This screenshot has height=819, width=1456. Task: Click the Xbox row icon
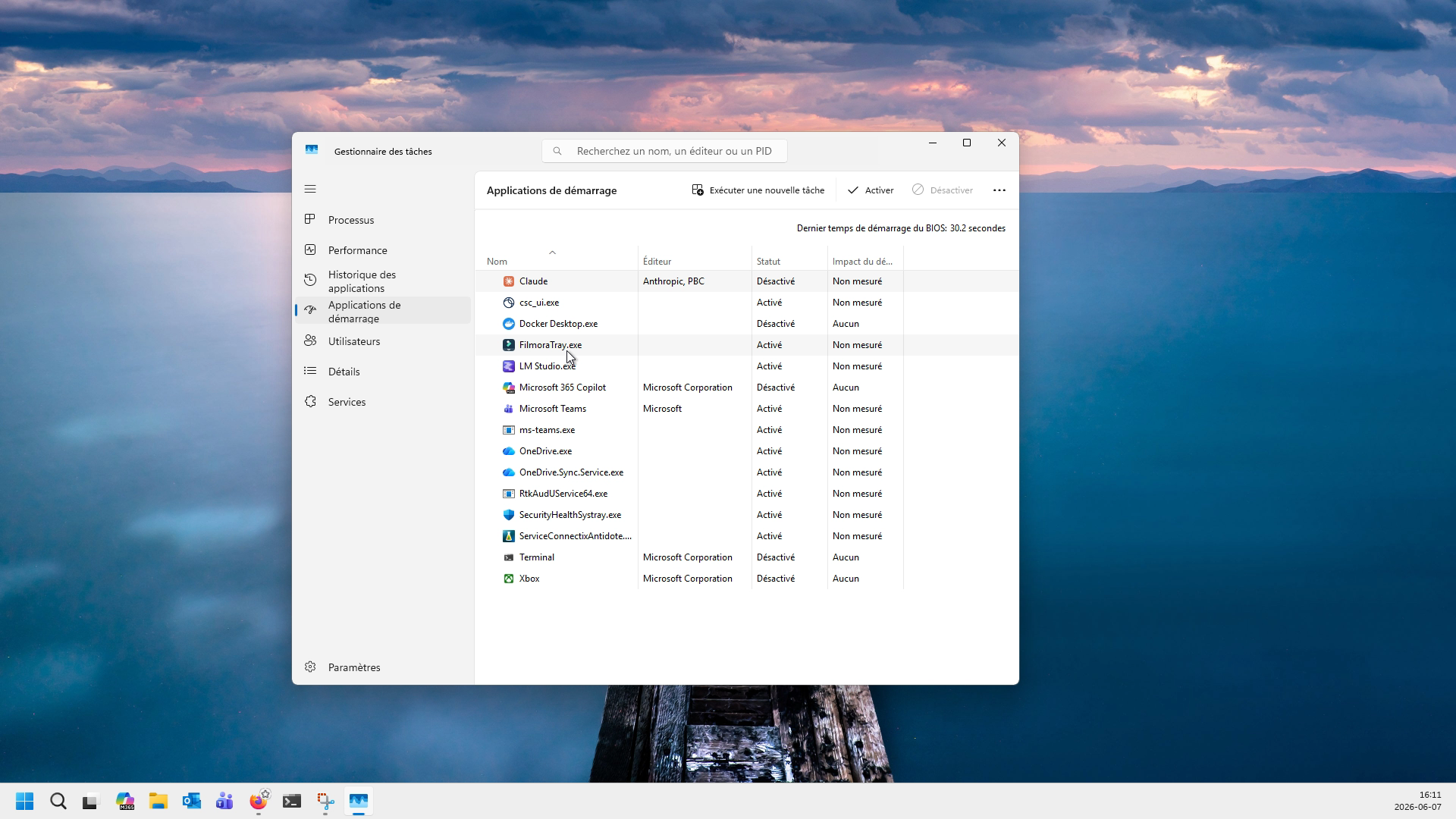tap(509, 579)
